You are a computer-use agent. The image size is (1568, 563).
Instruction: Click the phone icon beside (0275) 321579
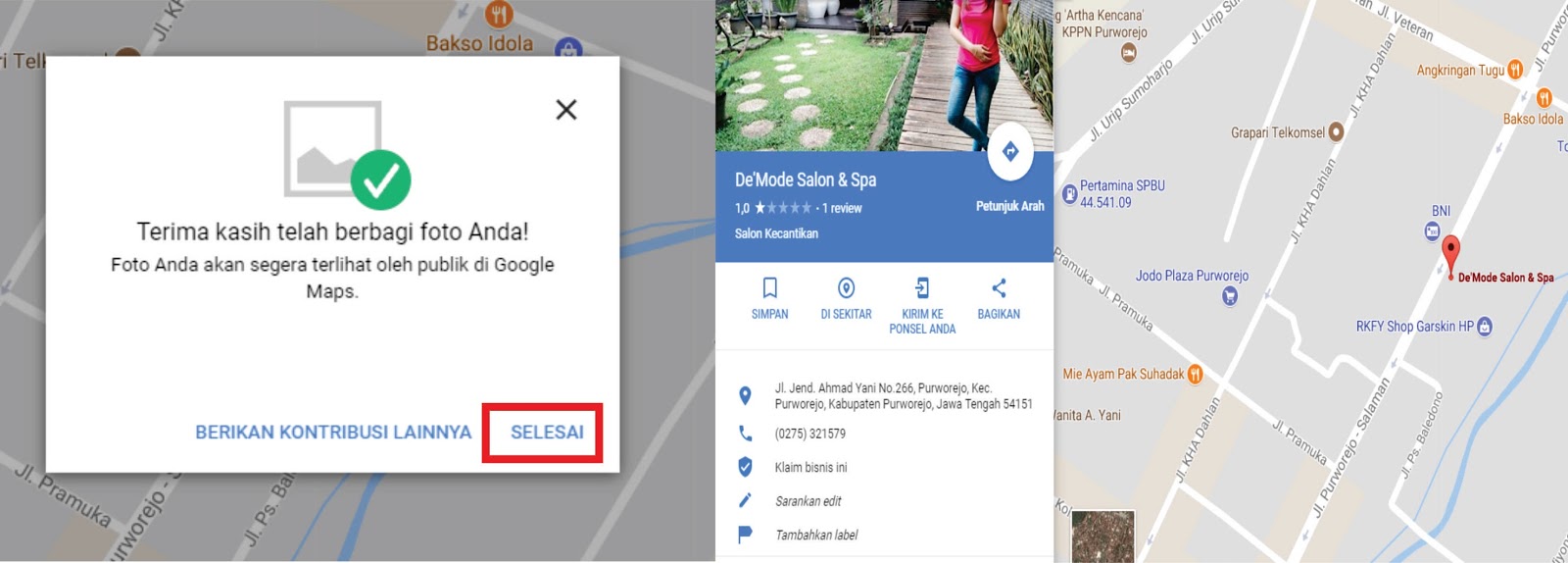(745, 434)
